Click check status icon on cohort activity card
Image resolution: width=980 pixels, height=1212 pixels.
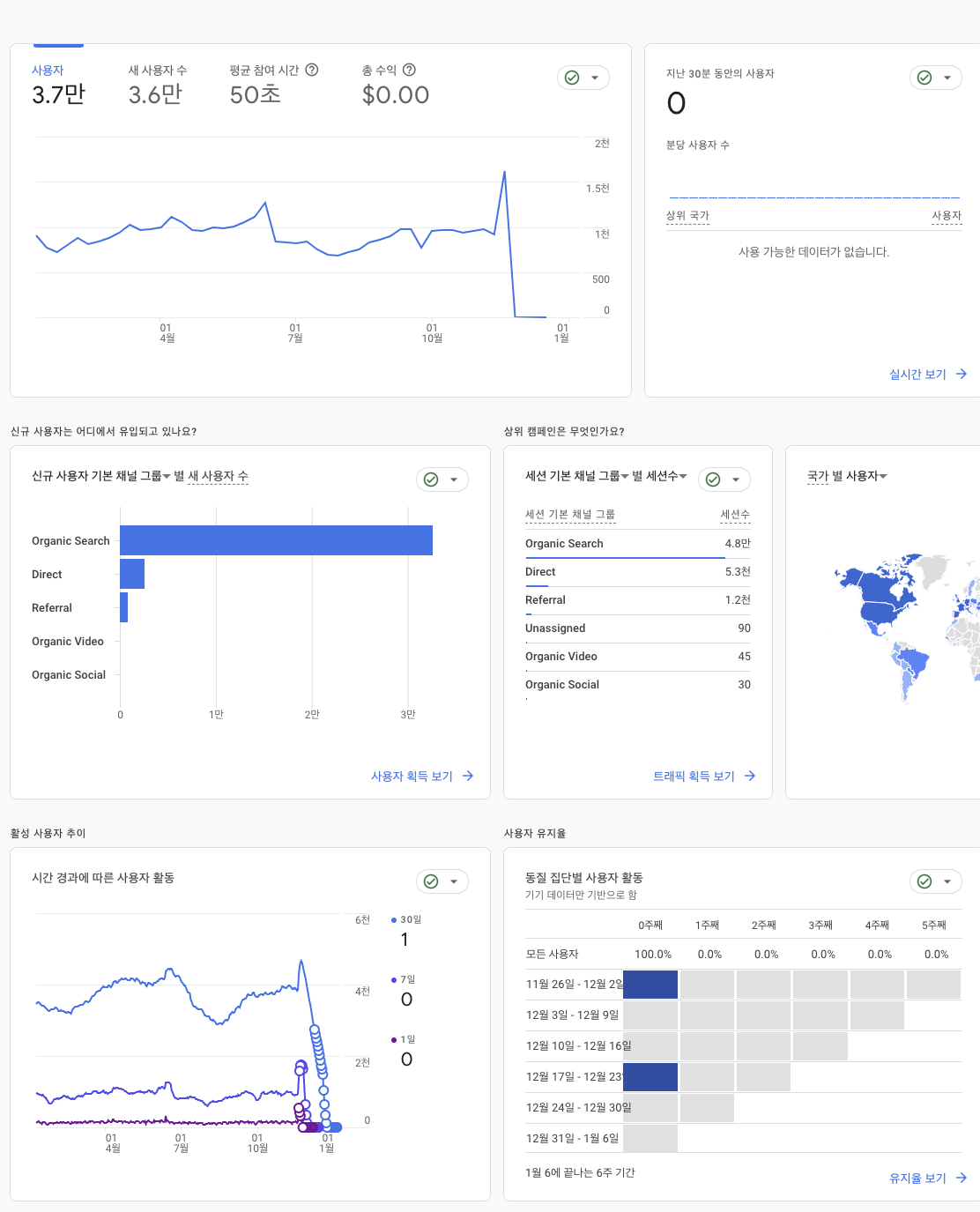(924, 881)
